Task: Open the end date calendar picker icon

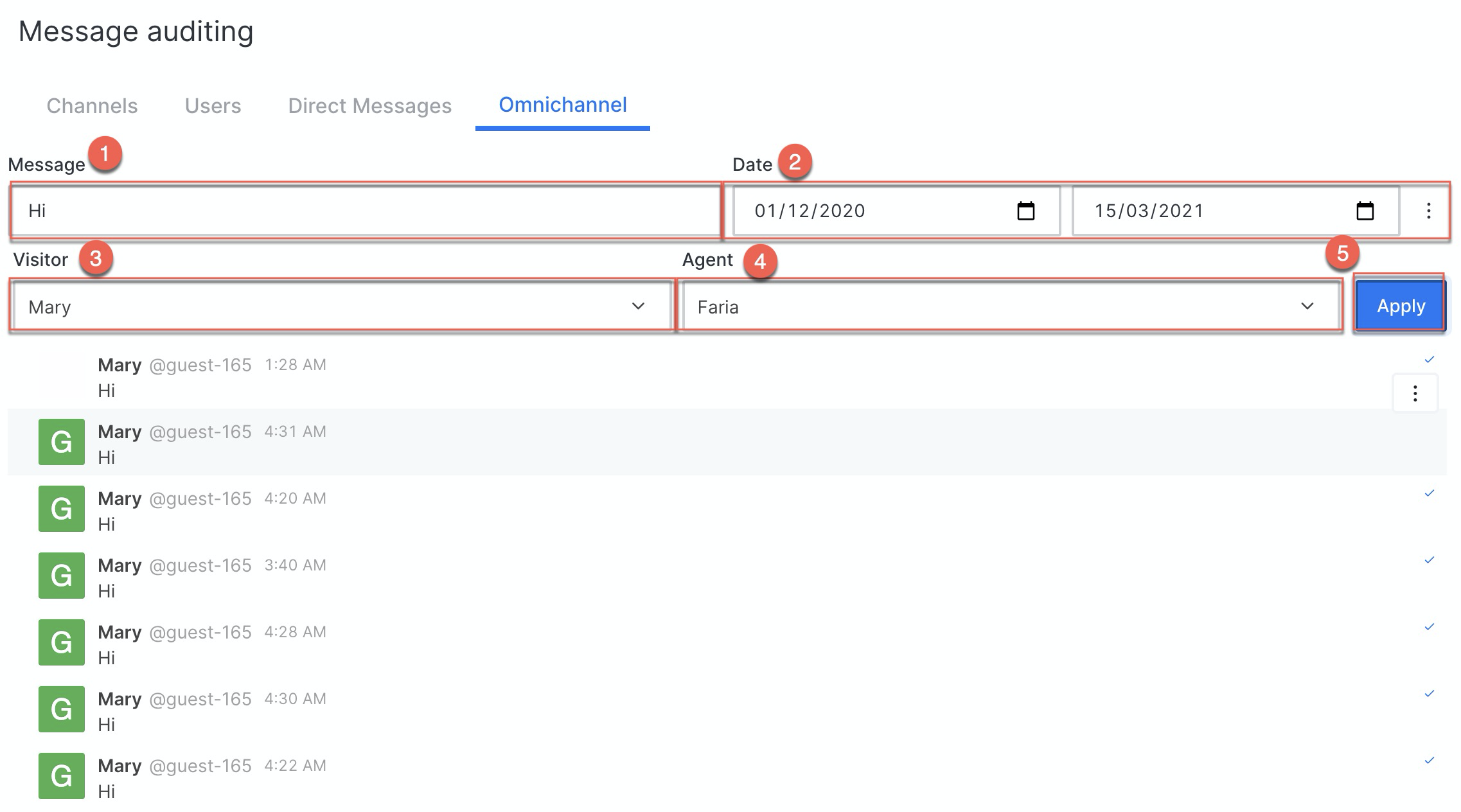Action: pyautogui.click(x=1365, y=211)
